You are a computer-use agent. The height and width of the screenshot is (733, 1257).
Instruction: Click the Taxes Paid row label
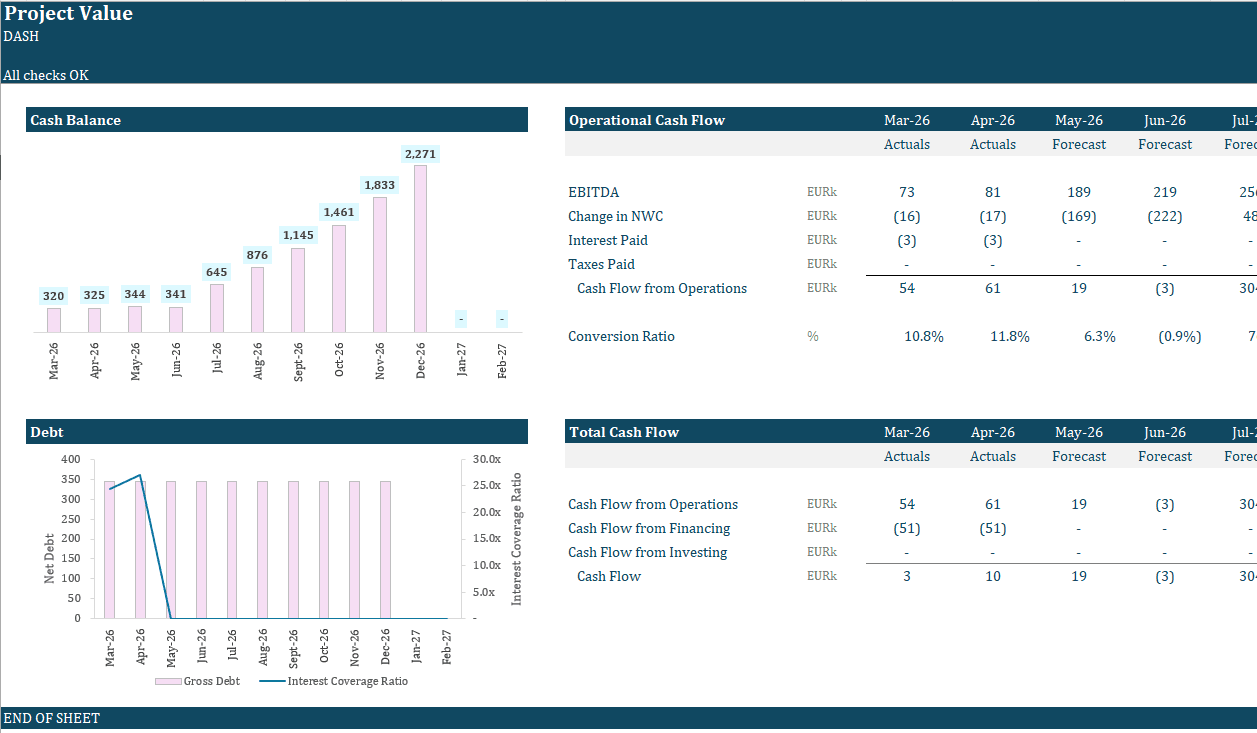[x=601, y=263]
